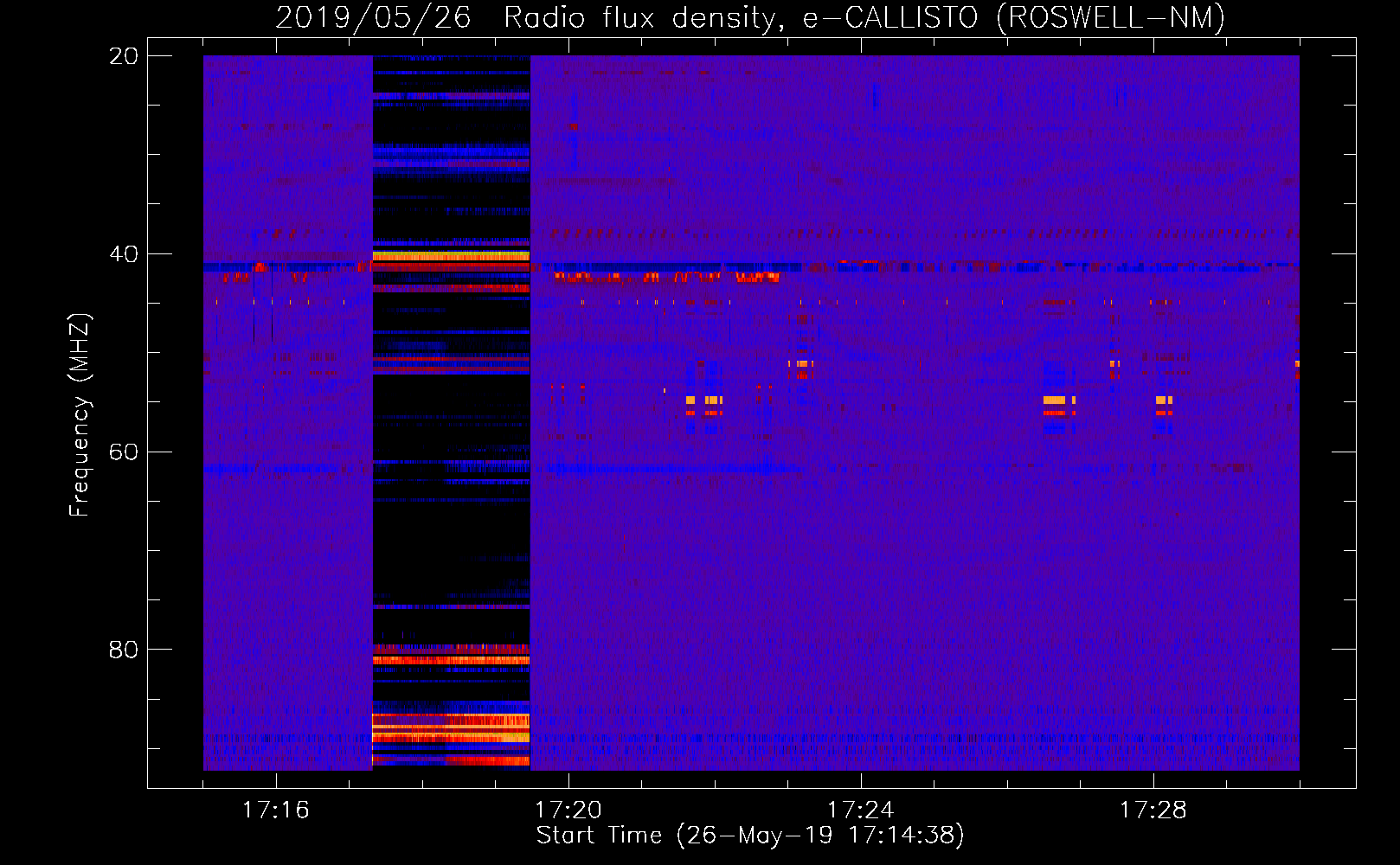1400x865 pixels.
Task: Click the "80" frequency tick label
Action: [124, 650]
